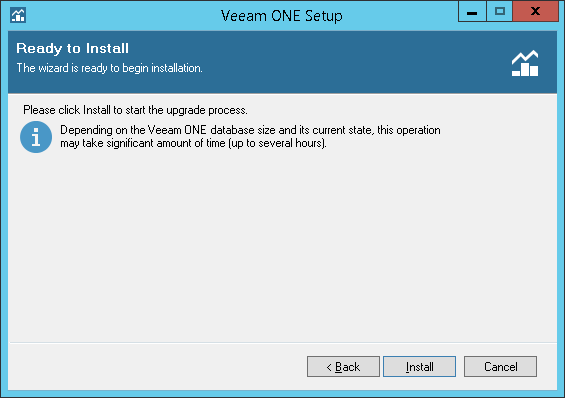This screenshot has width=565, height=398.
Task: Click the Depending on the Veeam ONE database line
Action: click(250, 130)
